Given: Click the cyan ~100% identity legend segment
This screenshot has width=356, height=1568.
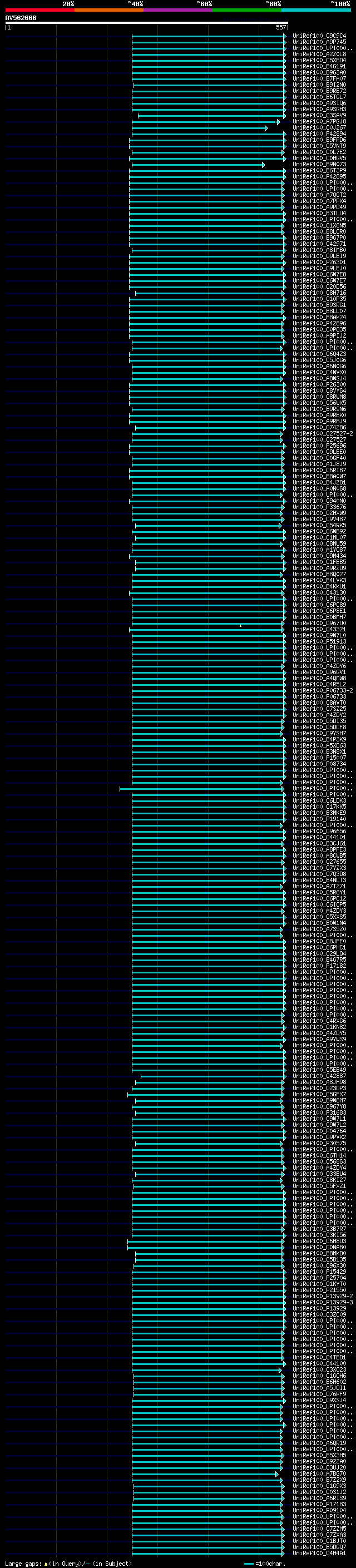Looking at the screenshot, I should tap(316, 10).
